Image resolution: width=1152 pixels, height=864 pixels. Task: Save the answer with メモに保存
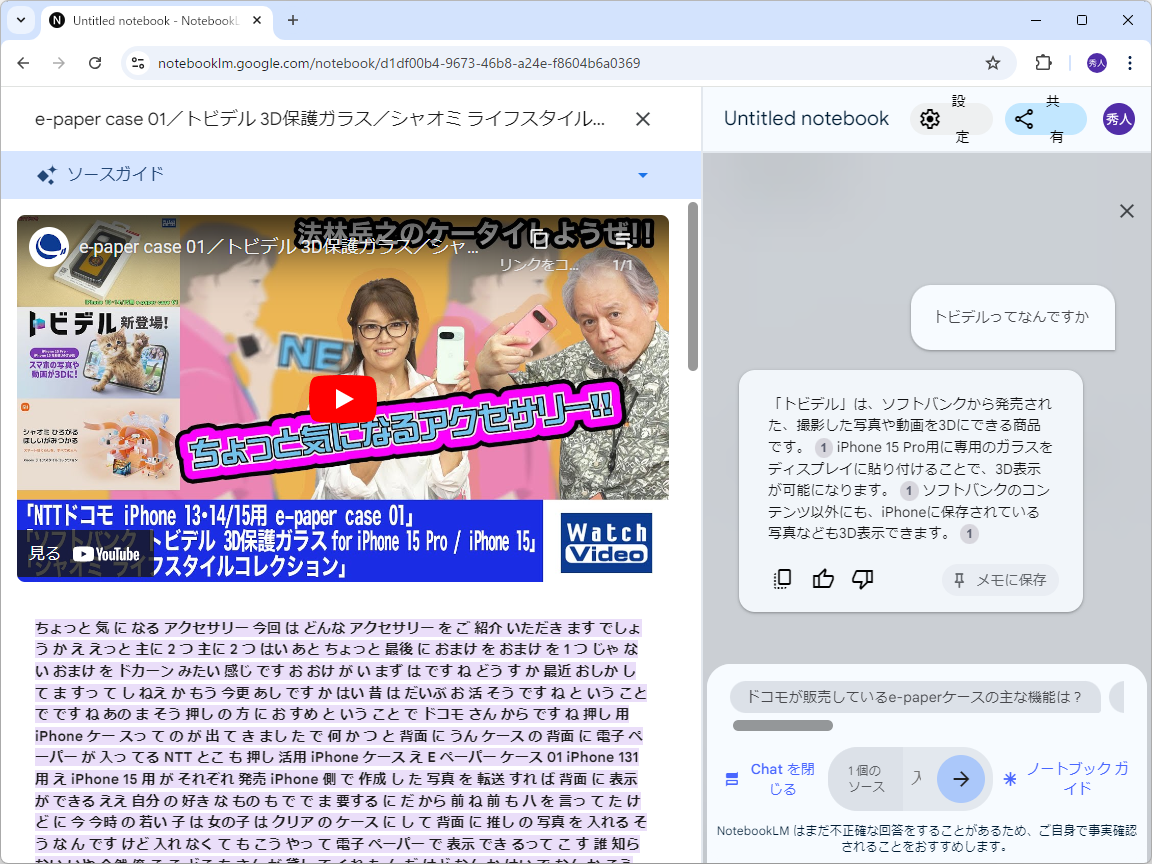tap(1000, 579)
